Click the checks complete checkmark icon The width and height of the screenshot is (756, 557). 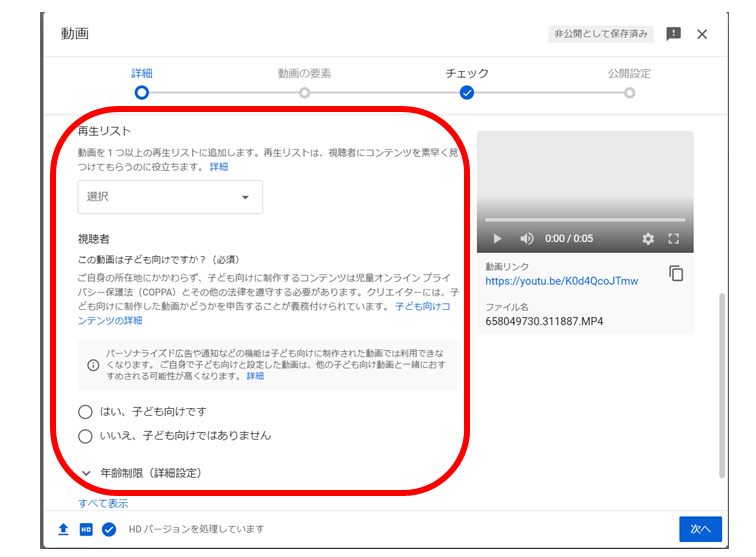pyautogui.click(x=109, y=530)
